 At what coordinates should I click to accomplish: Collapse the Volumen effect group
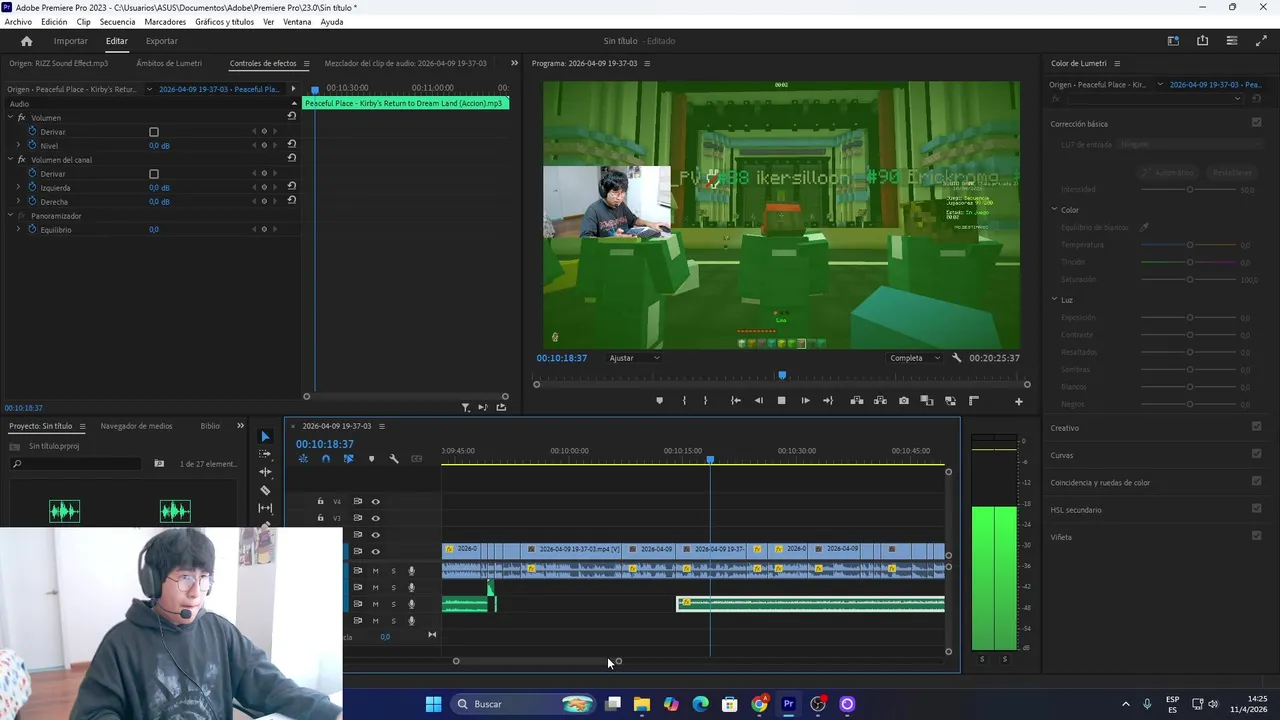[10, 118]
